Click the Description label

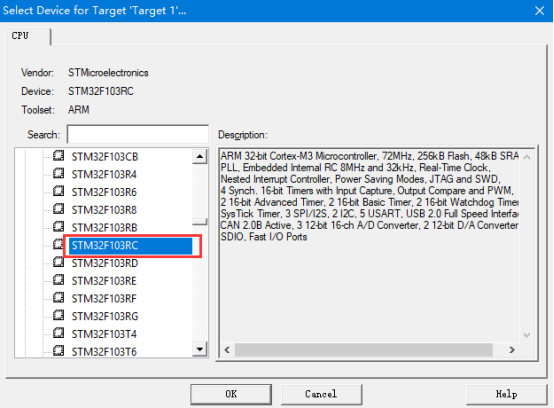click(x=243, y=135)
